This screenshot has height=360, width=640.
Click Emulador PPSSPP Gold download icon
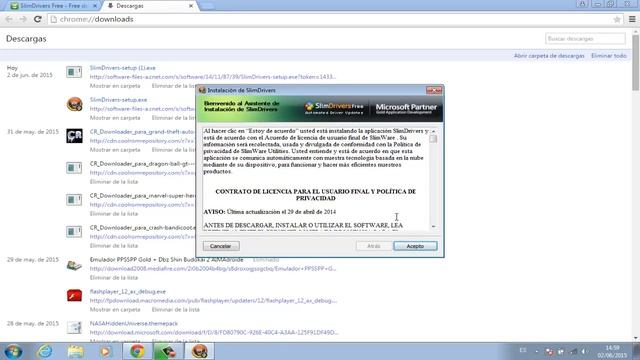tap(74, 265)
